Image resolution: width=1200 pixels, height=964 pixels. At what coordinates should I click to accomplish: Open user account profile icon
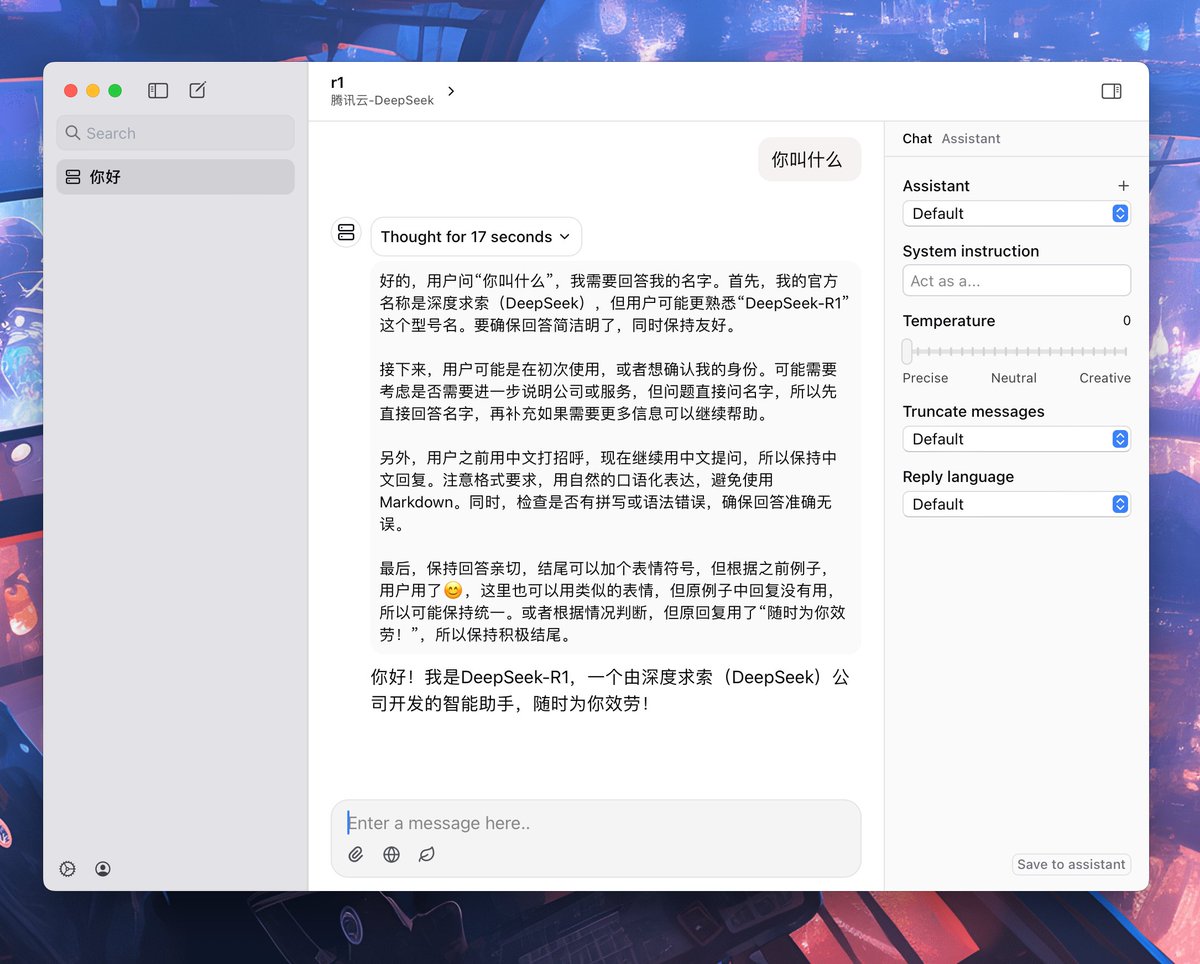[x=103, y=869]
